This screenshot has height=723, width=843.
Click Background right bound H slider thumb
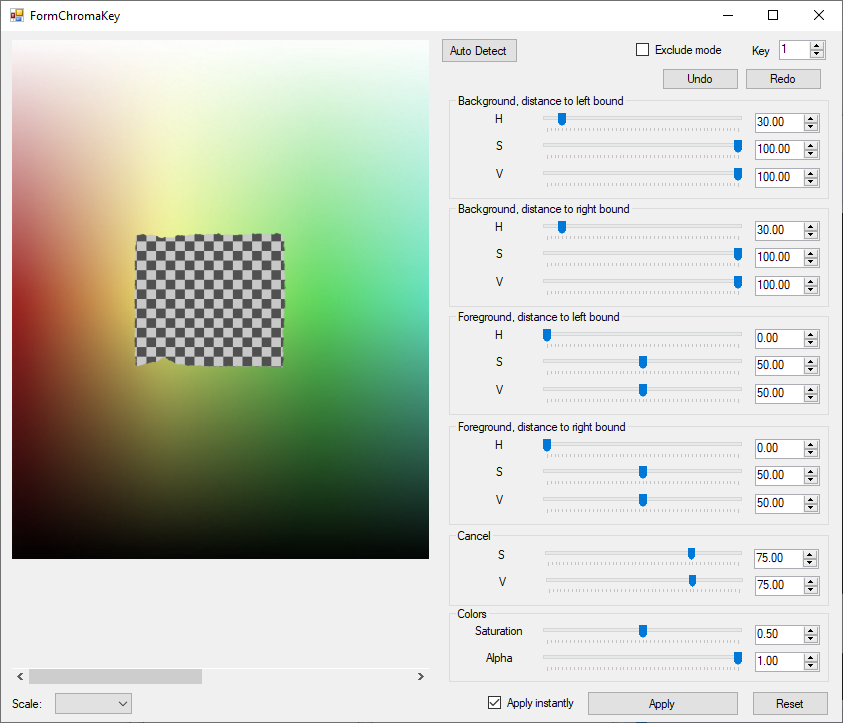tap(562, 227)
